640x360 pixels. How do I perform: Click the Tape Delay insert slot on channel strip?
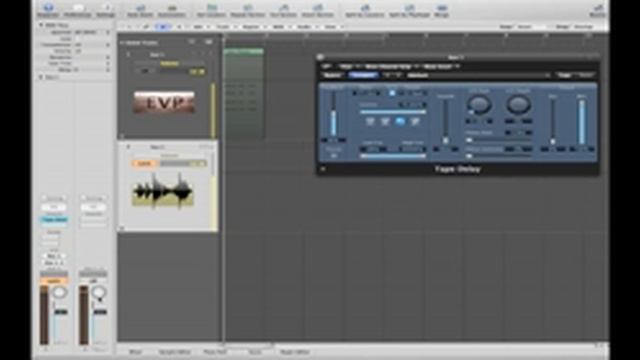tap(54, 220)
